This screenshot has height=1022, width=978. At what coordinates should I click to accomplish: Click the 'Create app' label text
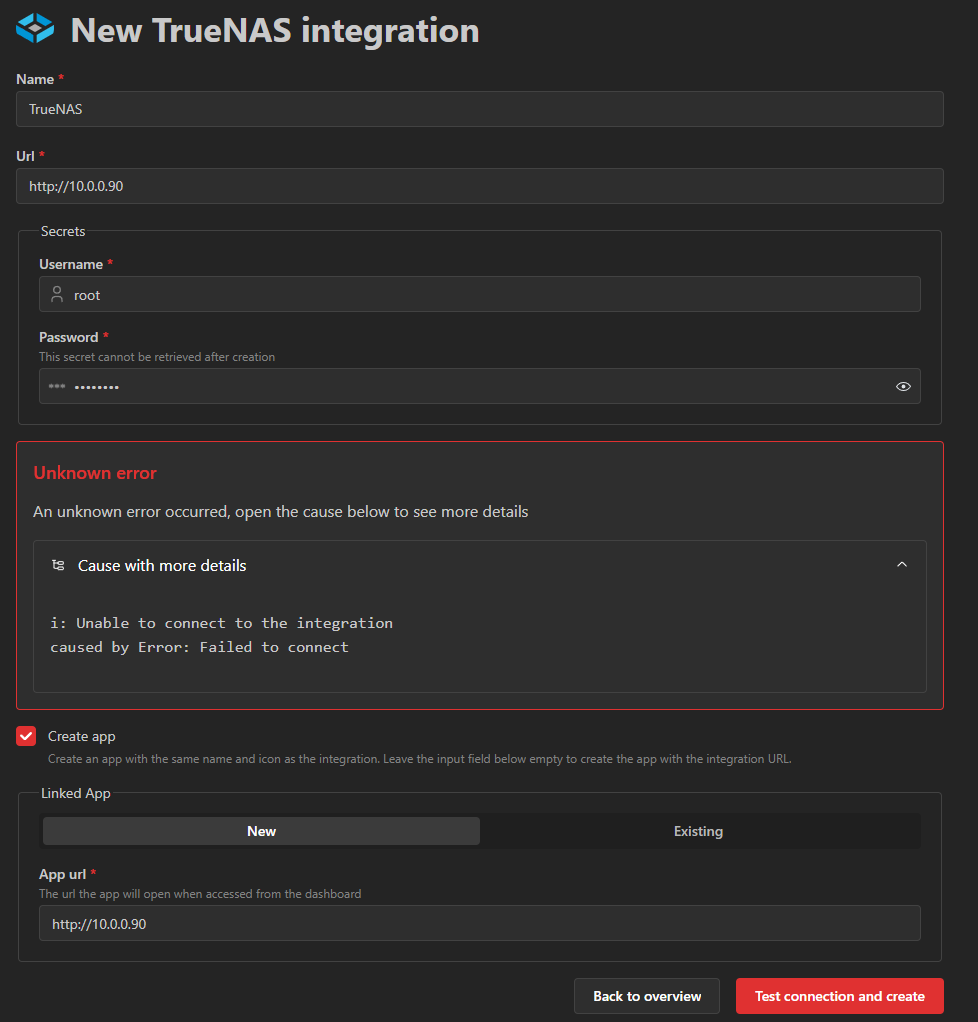click(82, 737)
